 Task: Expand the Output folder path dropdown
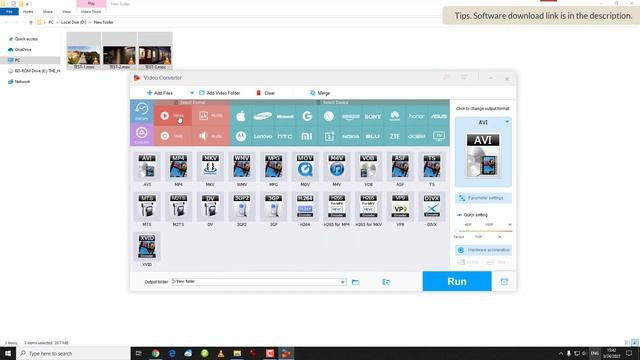point(342,282)
